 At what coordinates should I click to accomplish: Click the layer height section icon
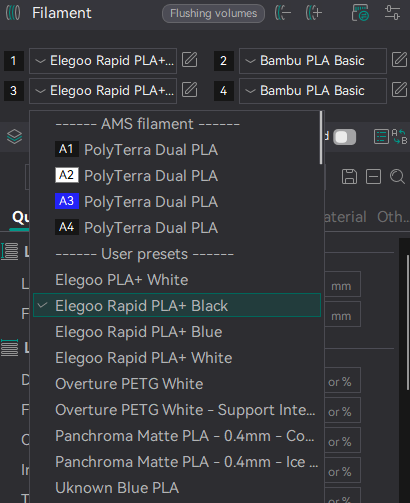pyautogui.click(x=10, y=251)
